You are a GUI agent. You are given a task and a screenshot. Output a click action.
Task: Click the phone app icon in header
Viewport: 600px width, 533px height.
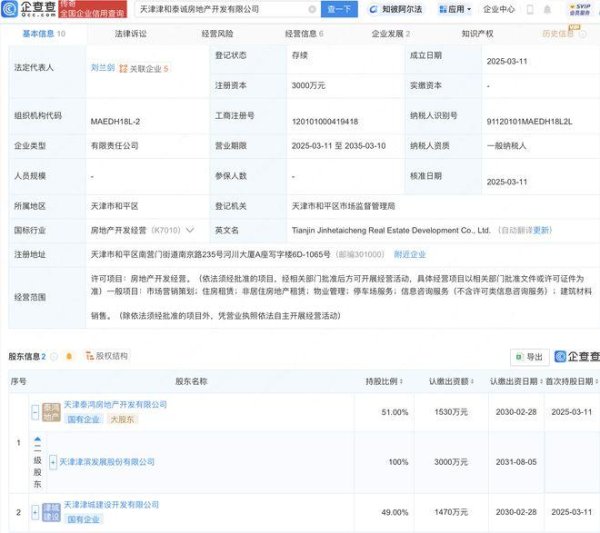(530, 9)
